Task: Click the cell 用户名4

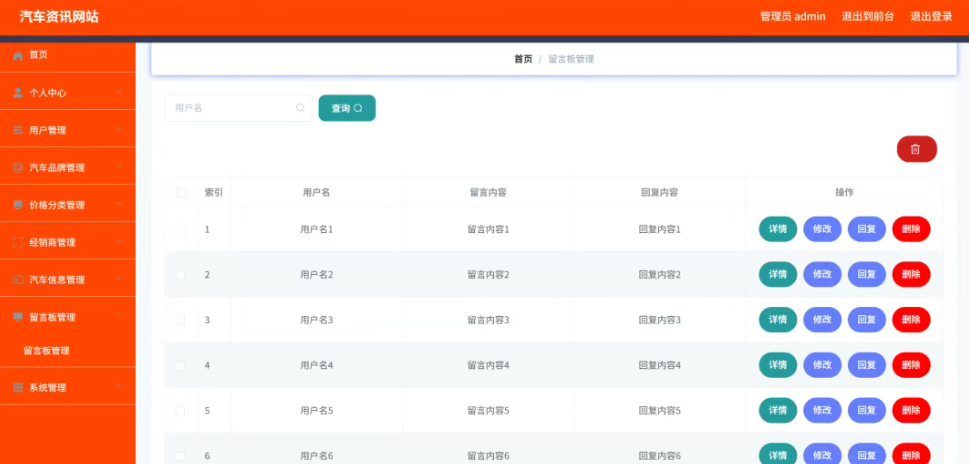Action: coord(316,366)
